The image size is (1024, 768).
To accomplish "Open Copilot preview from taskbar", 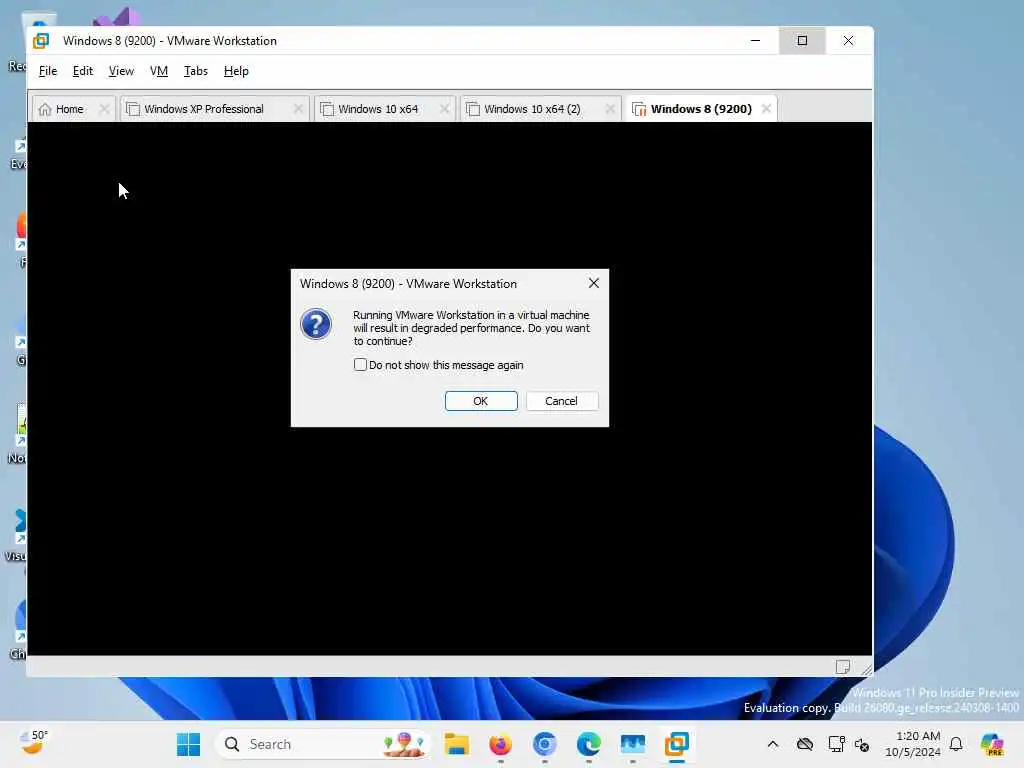I will pyautogui.click(x=992, y=744).
